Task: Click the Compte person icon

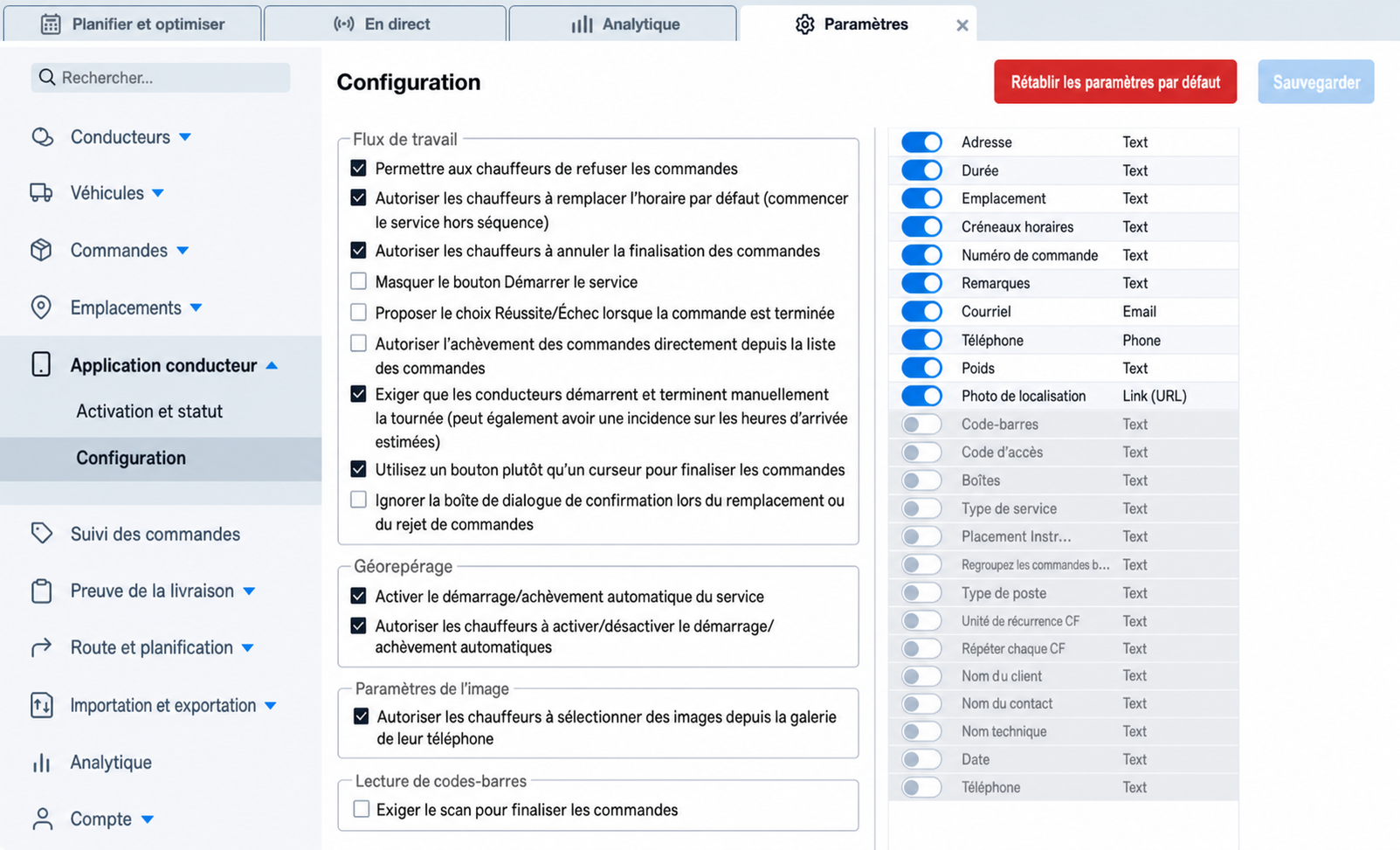Action: click(x=41, y=819)
